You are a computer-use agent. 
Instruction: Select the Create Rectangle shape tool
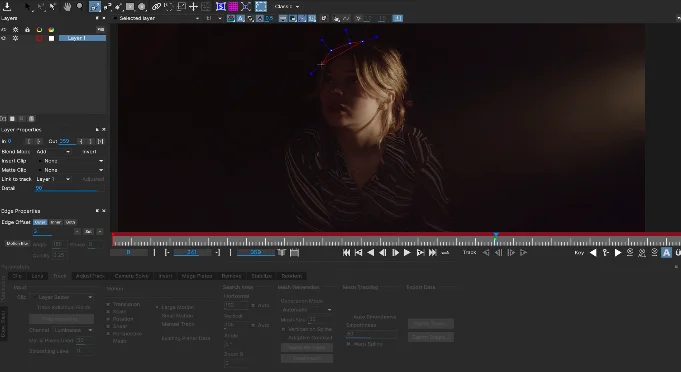130,7
